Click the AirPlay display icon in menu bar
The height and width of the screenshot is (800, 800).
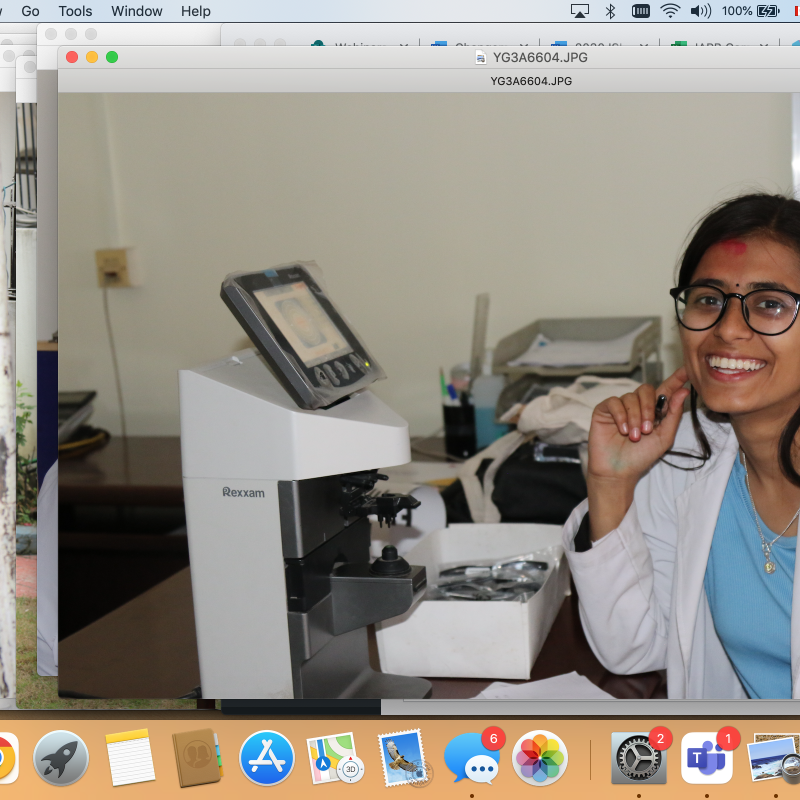pyautogui.click(x=580, y=11)
